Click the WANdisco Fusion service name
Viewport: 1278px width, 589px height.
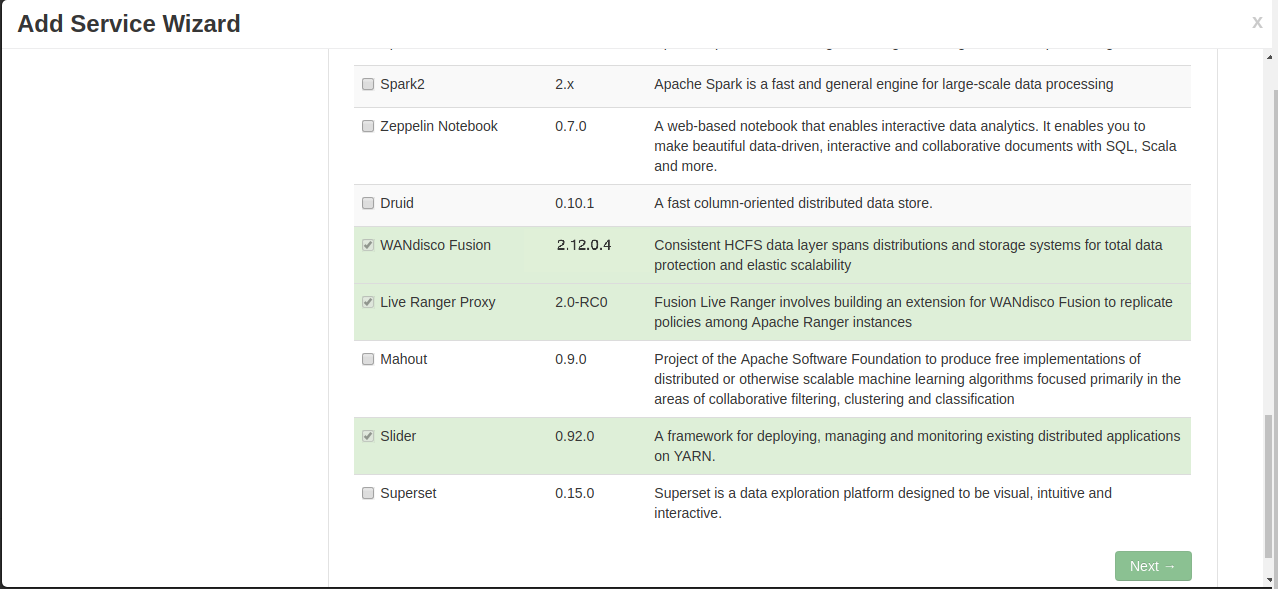pos(436,245)
